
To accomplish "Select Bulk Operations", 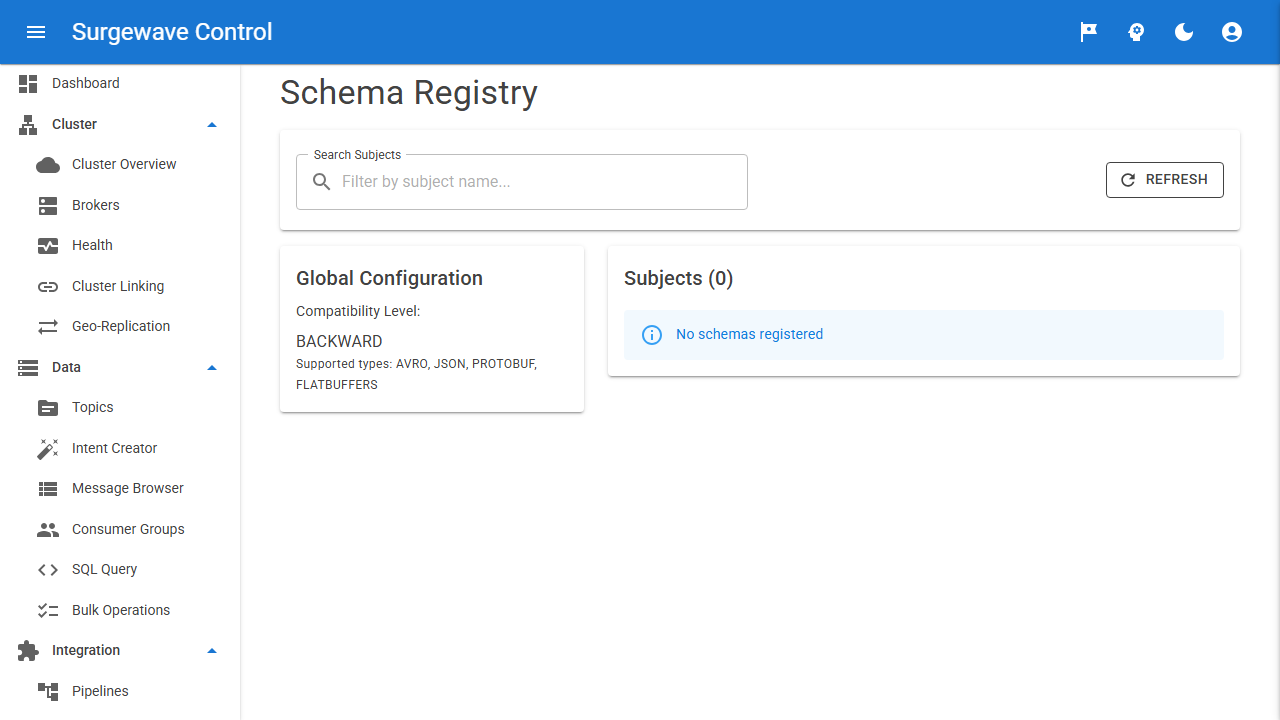I will tap(120, 610).
